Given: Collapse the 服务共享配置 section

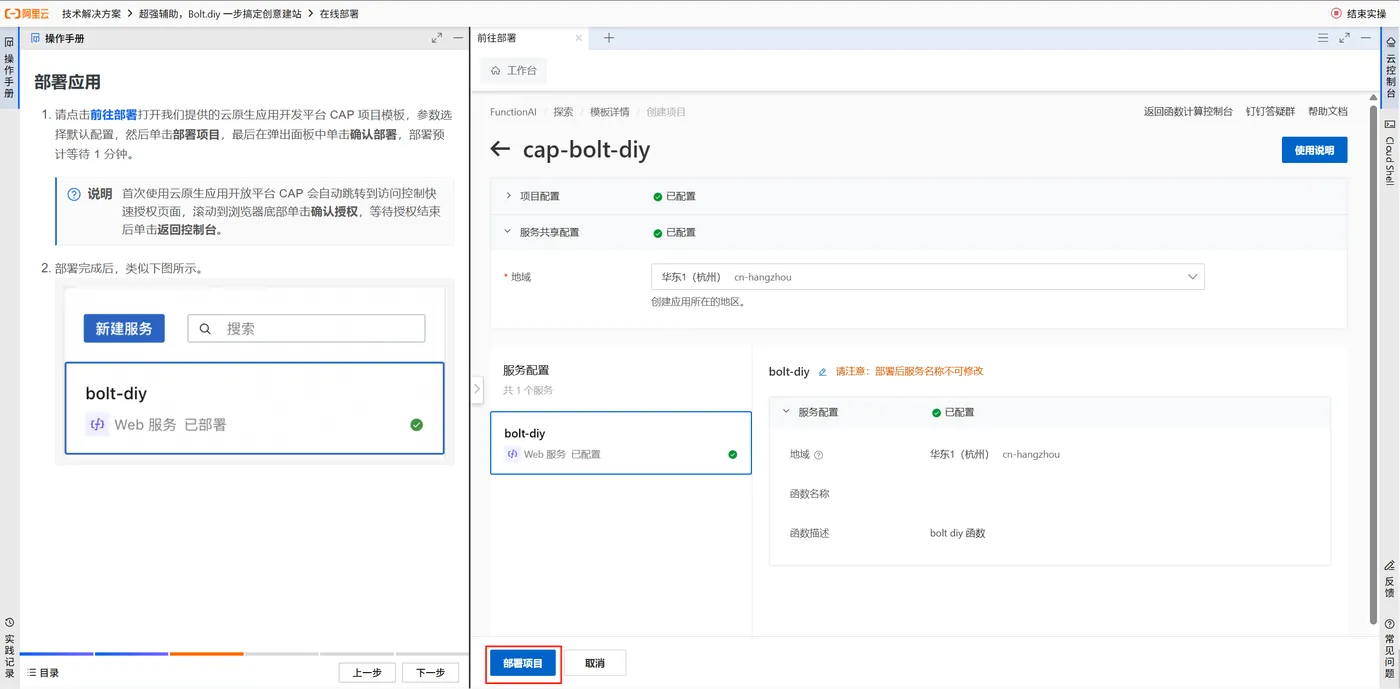Looking at the screenshot, I should click(508, 232).
